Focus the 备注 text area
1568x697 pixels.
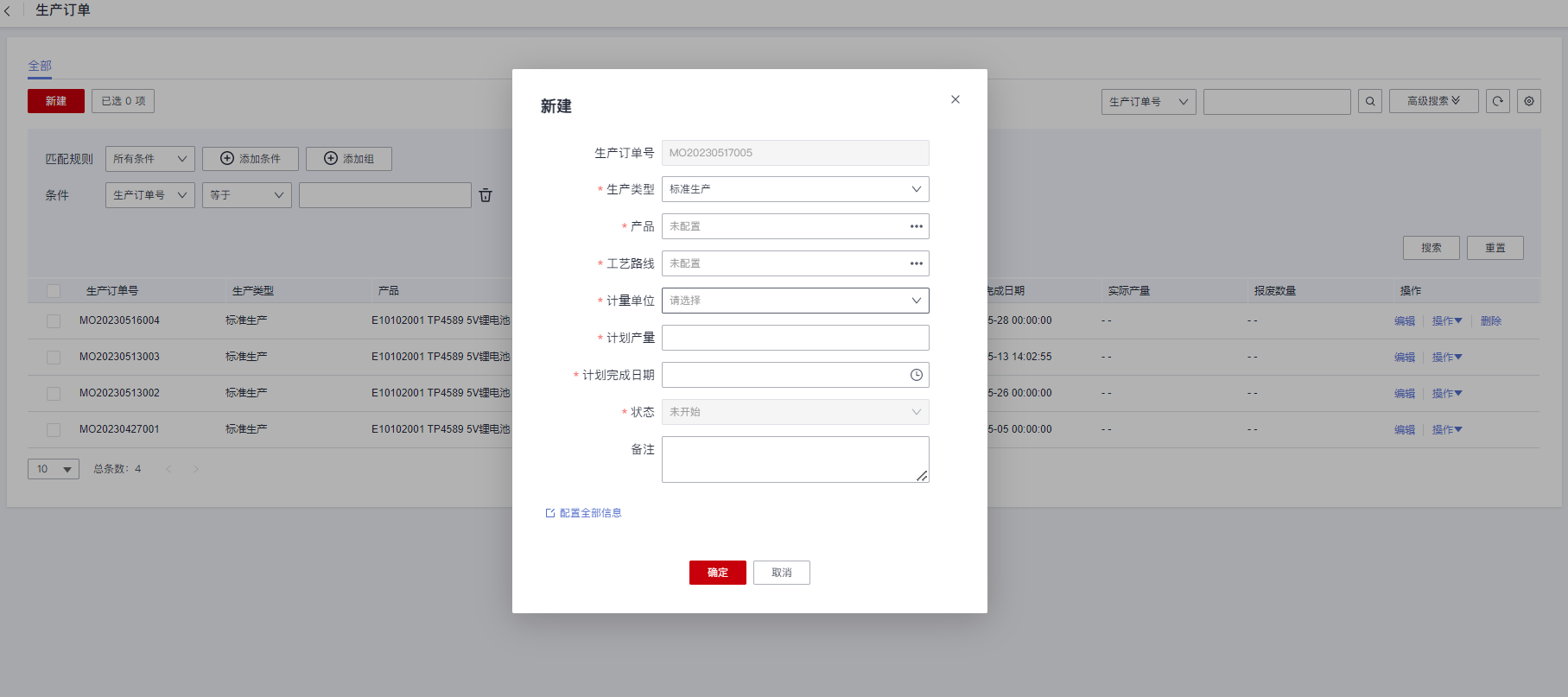coord(796,459)
